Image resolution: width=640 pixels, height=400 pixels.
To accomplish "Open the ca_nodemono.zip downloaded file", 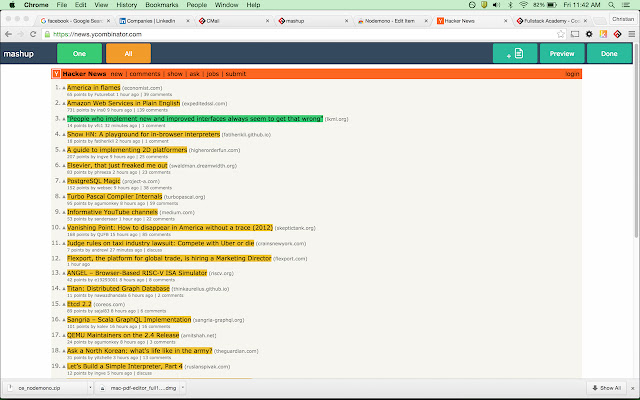I will (x=45, y=388).
